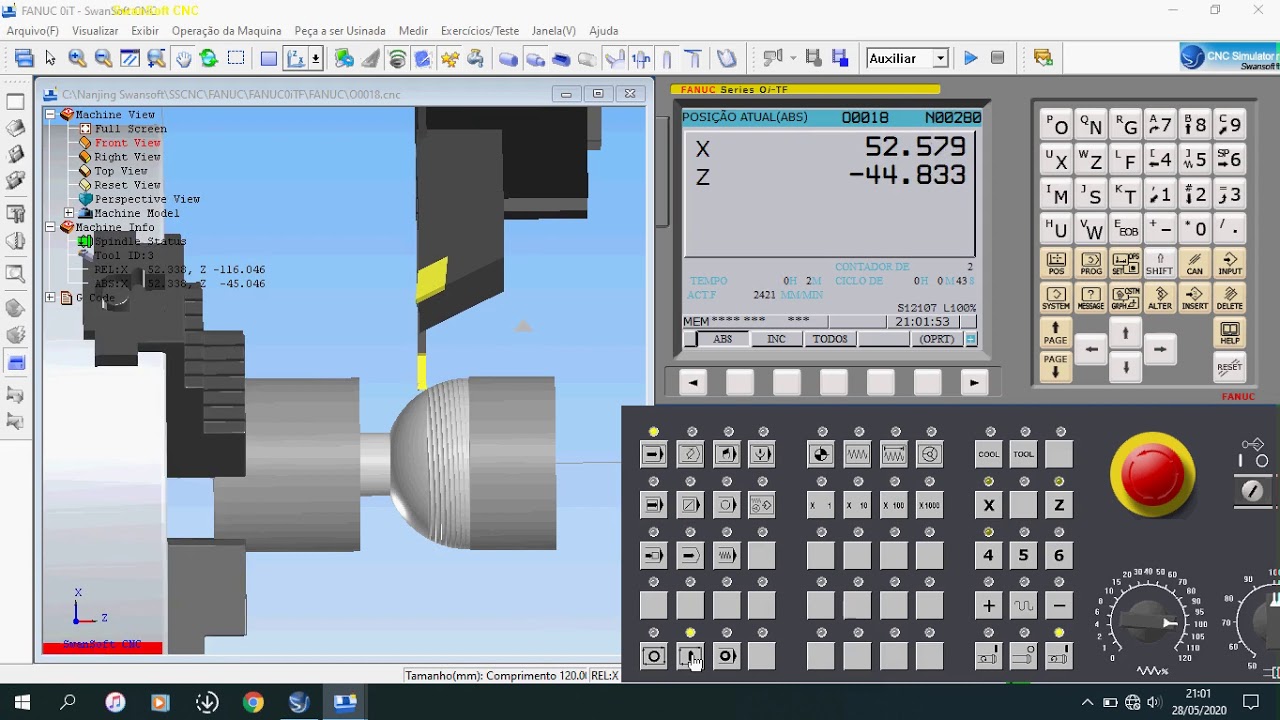Select the X 1 increment button

point(821,505)
